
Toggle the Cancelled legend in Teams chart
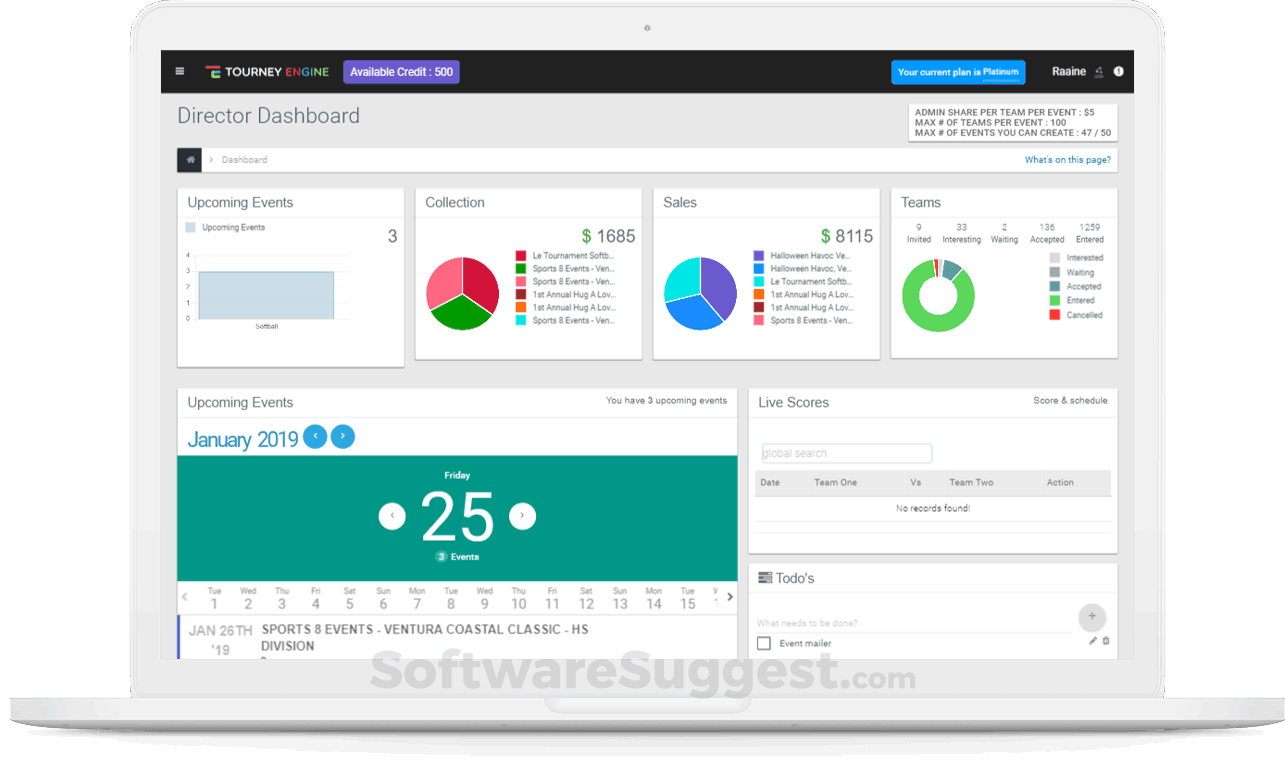pyautogui.click(x=1054, y=315)
